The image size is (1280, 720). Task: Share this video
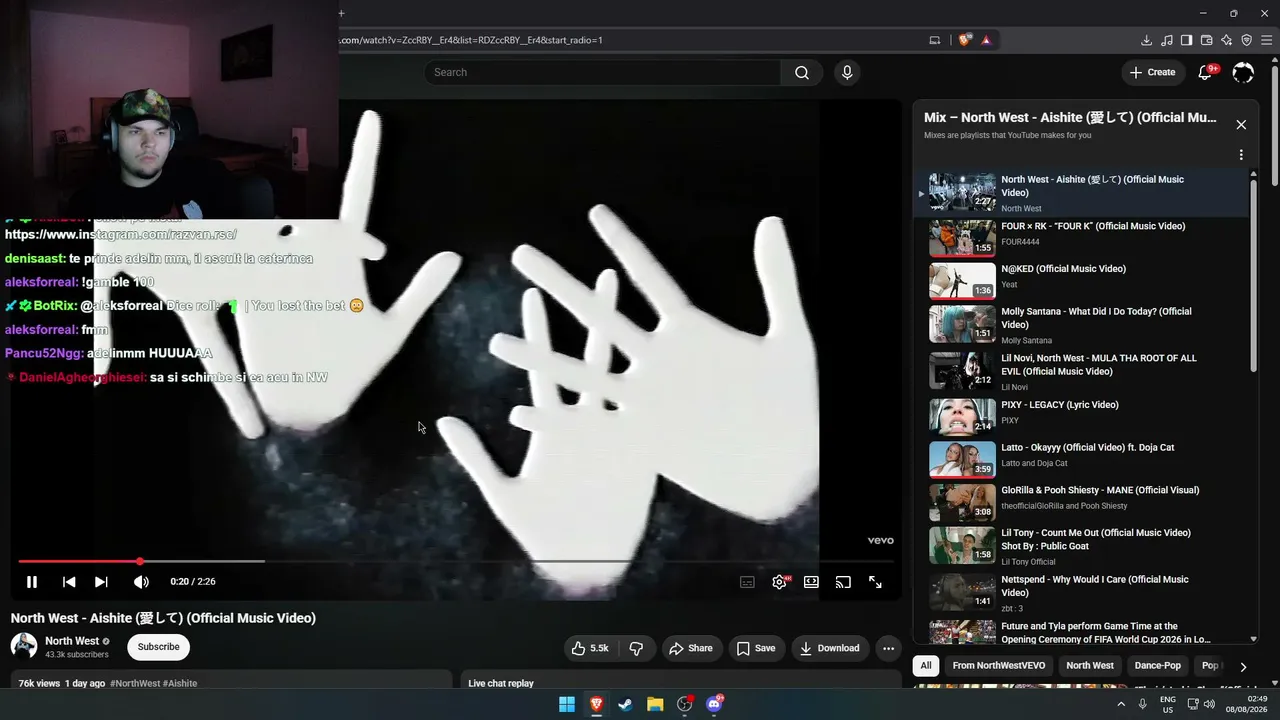[x=691, y=648]
